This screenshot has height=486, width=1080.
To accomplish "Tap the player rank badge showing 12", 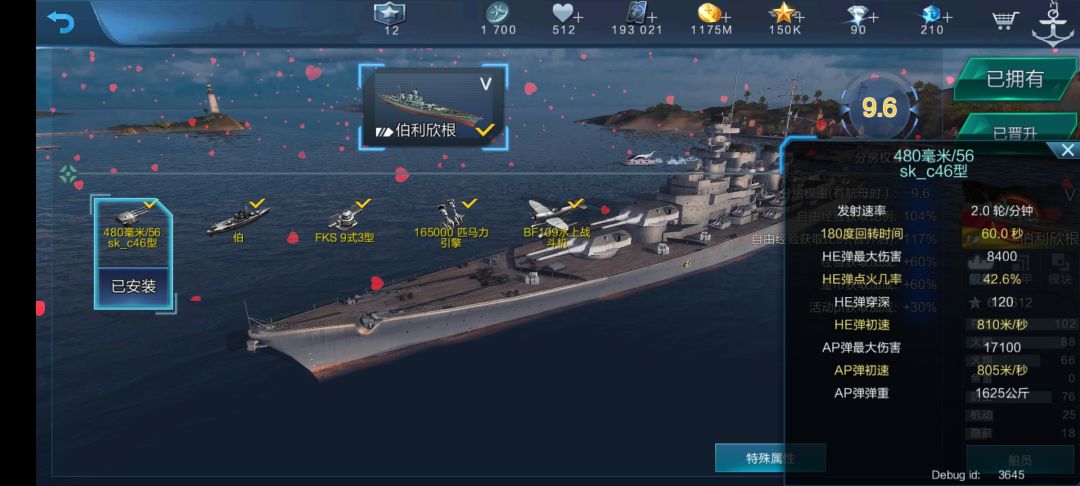I will click(x=390, y=13).
